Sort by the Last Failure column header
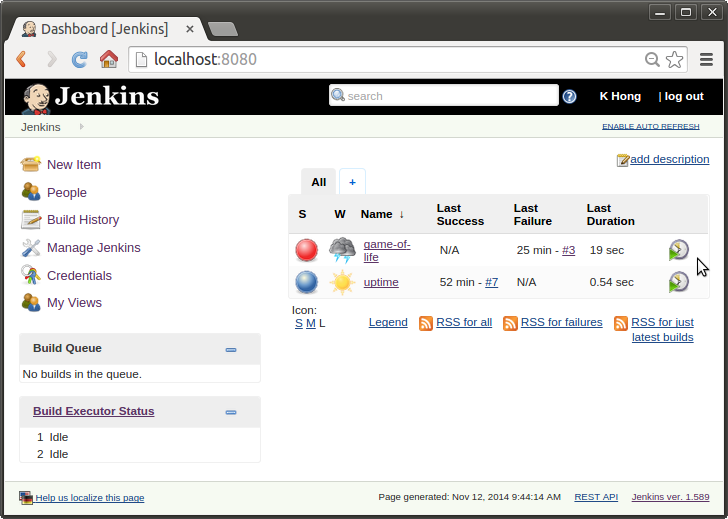Viewport: 728px width, 519px height. 533,214
